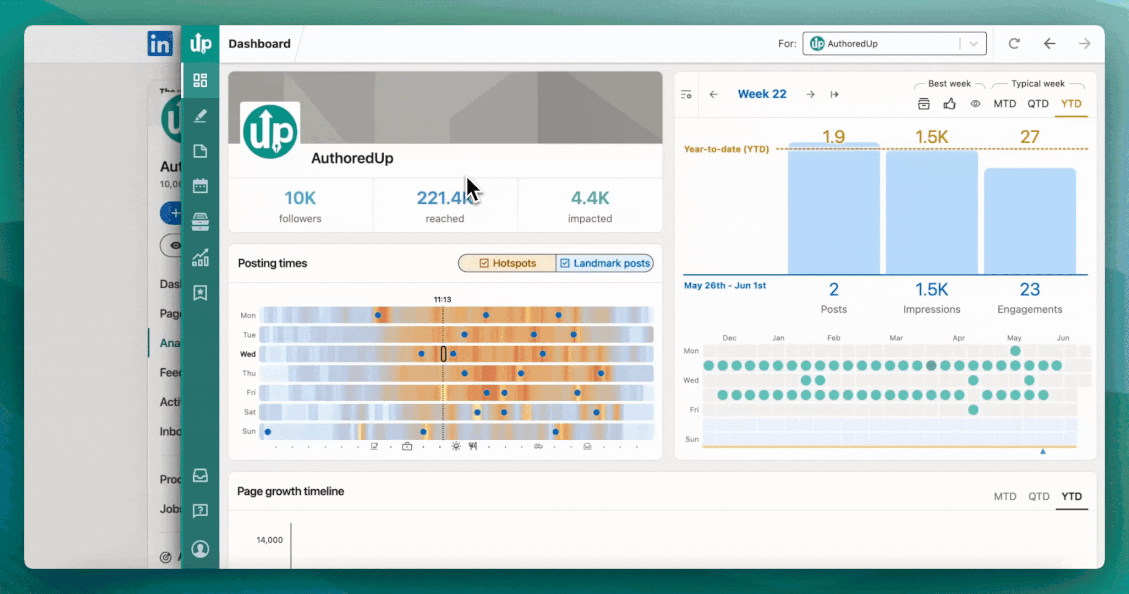Open the analytics chart icon in sidebar
This screenshot has width=1129, height=594.
point(200,257)
